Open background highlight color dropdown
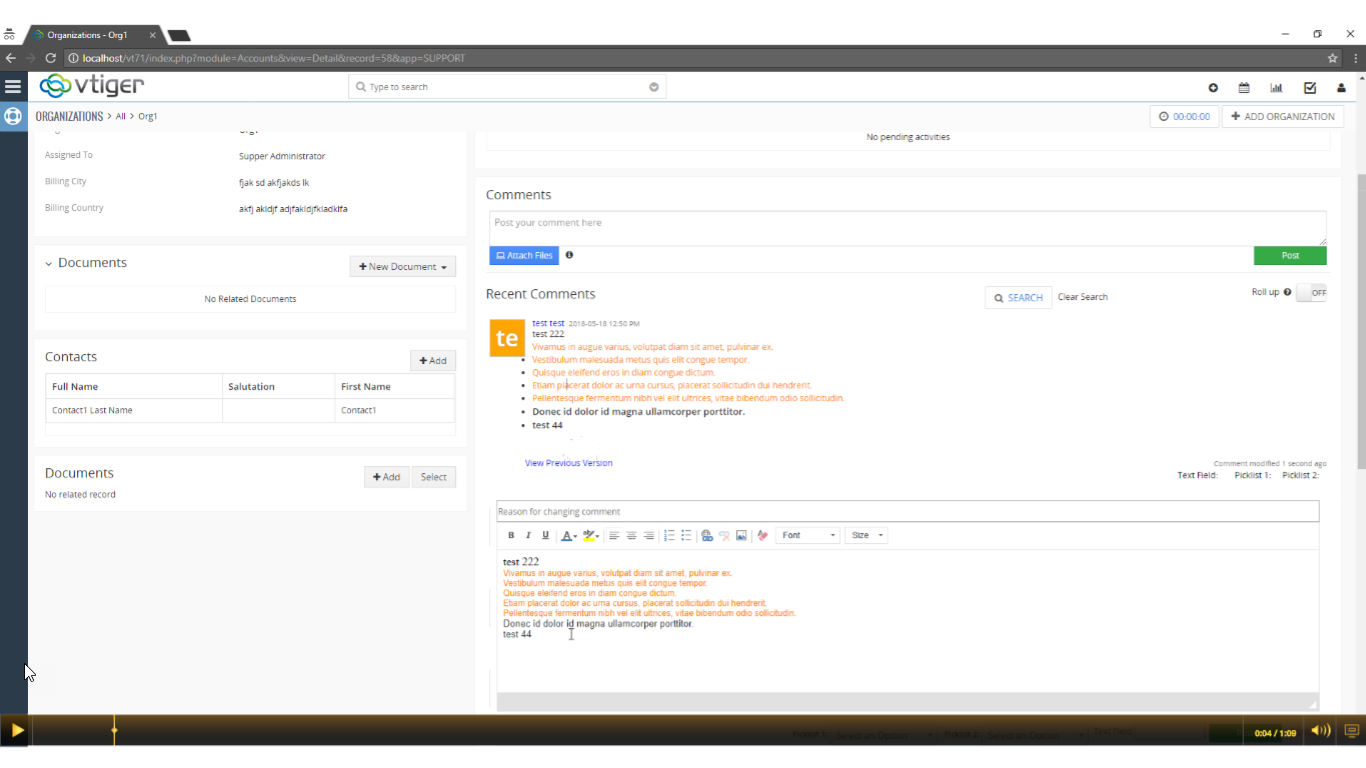 591,536
